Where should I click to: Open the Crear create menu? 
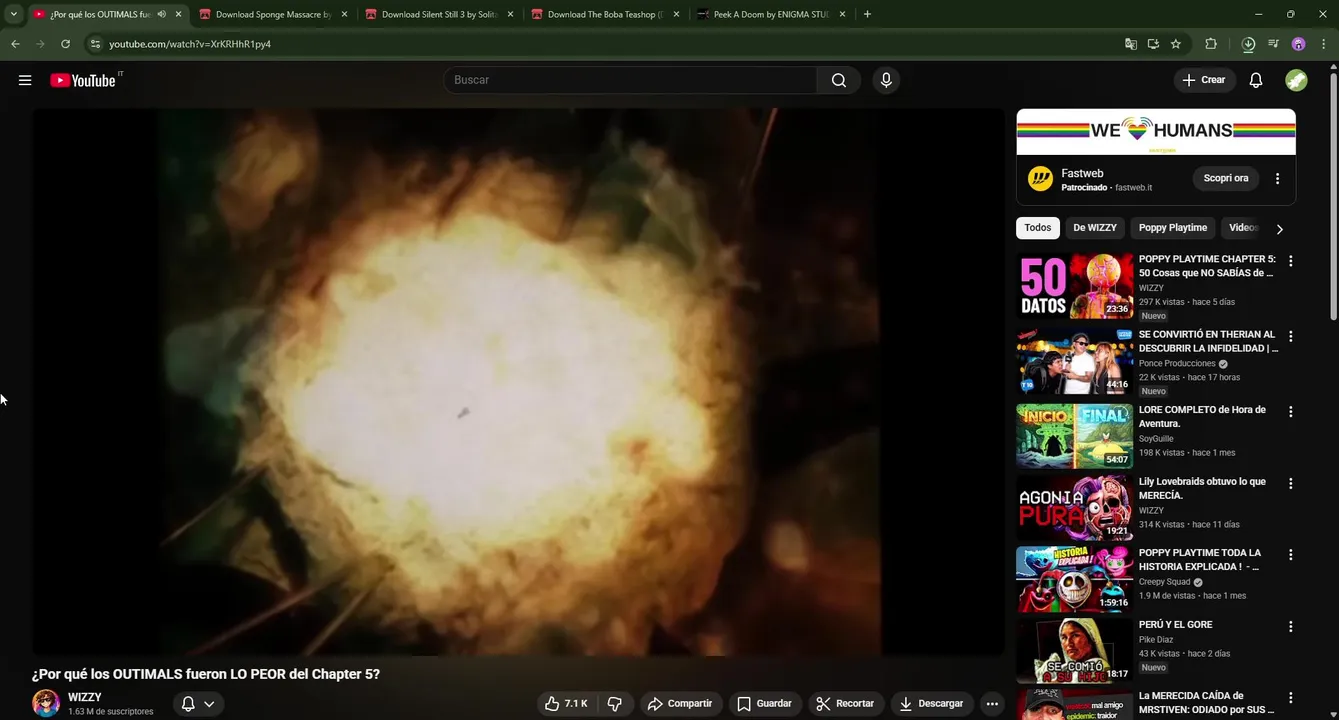click(1204, 80)
